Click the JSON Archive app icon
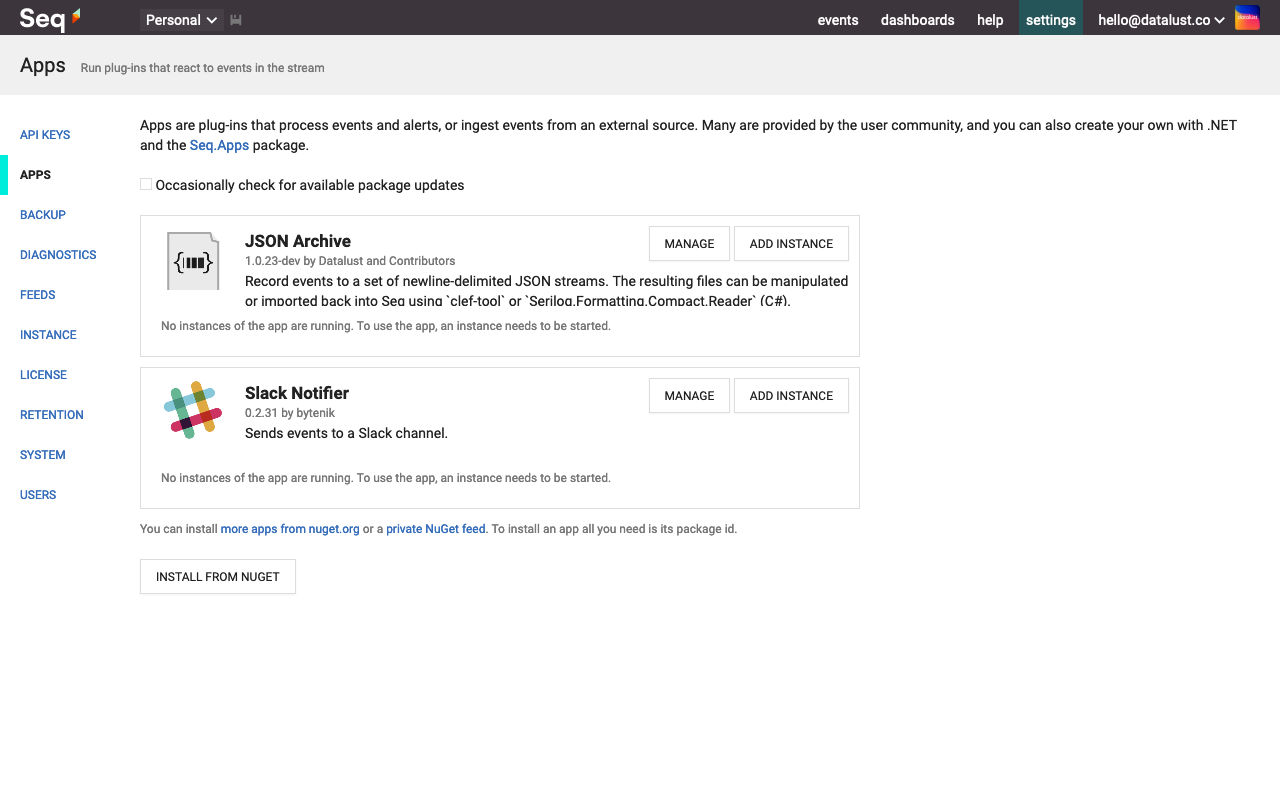1280x800 pixels. [x=193, y=261]
